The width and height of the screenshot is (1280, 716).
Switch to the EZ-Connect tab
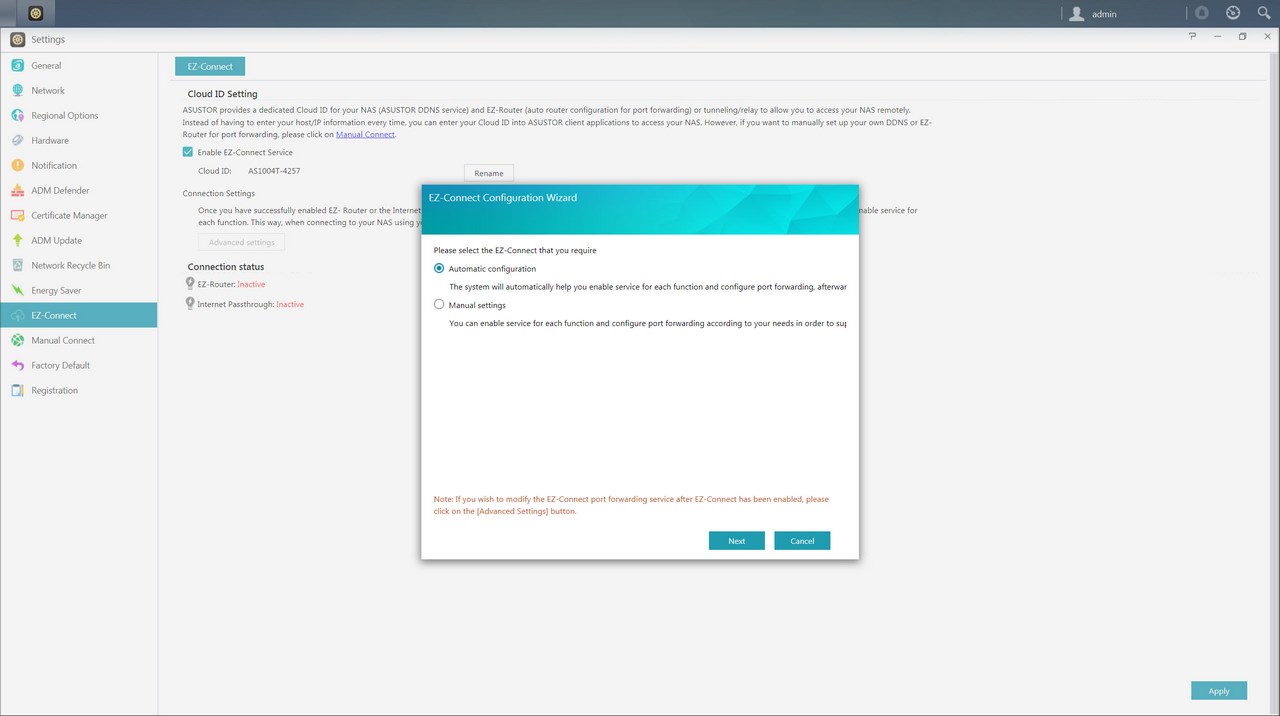(210, 66)
